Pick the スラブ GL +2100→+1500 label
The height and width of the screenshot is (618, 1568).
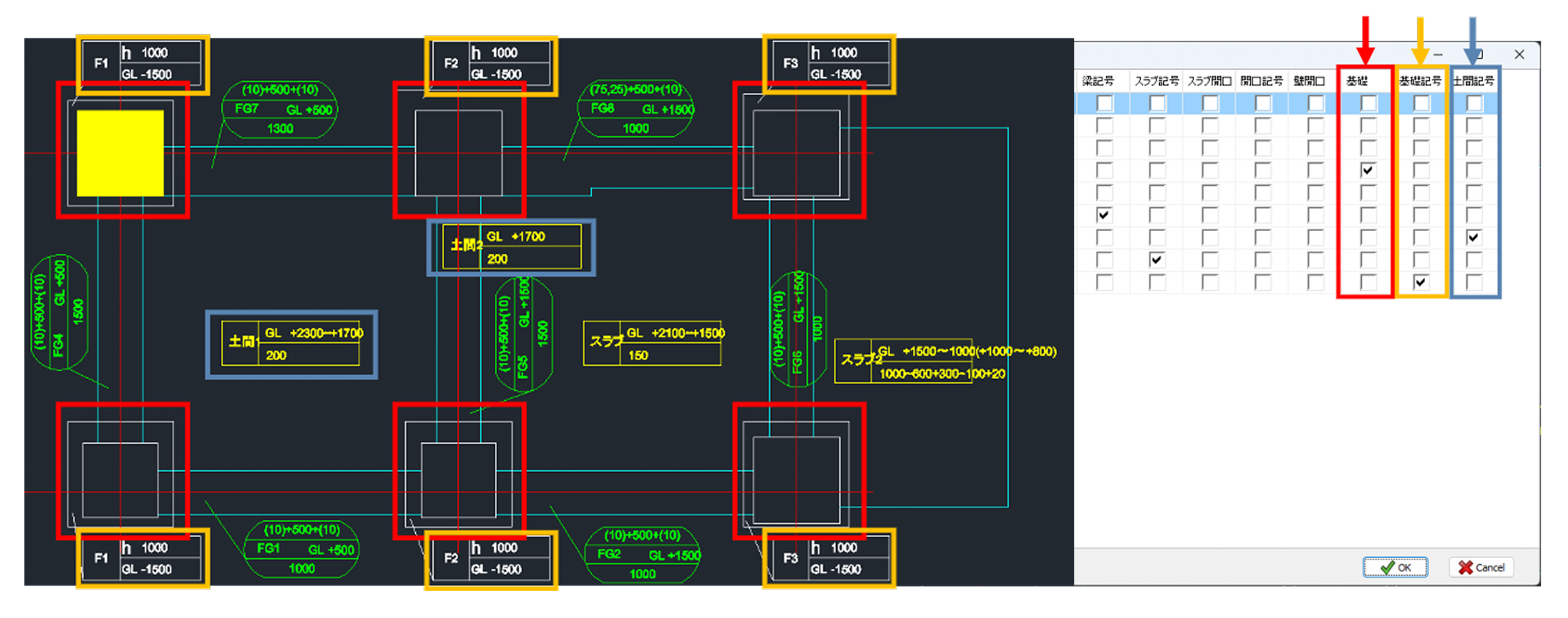point(653,343)
